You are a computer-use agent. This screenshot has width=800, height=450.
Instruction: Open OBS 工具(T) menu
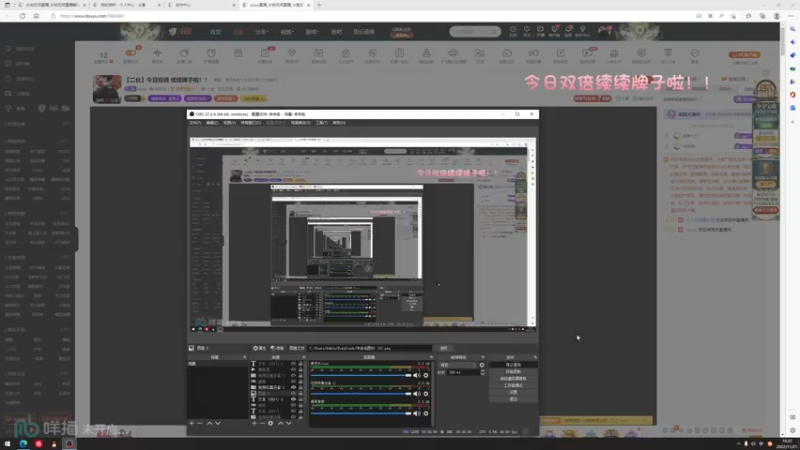tap(321, 123)
